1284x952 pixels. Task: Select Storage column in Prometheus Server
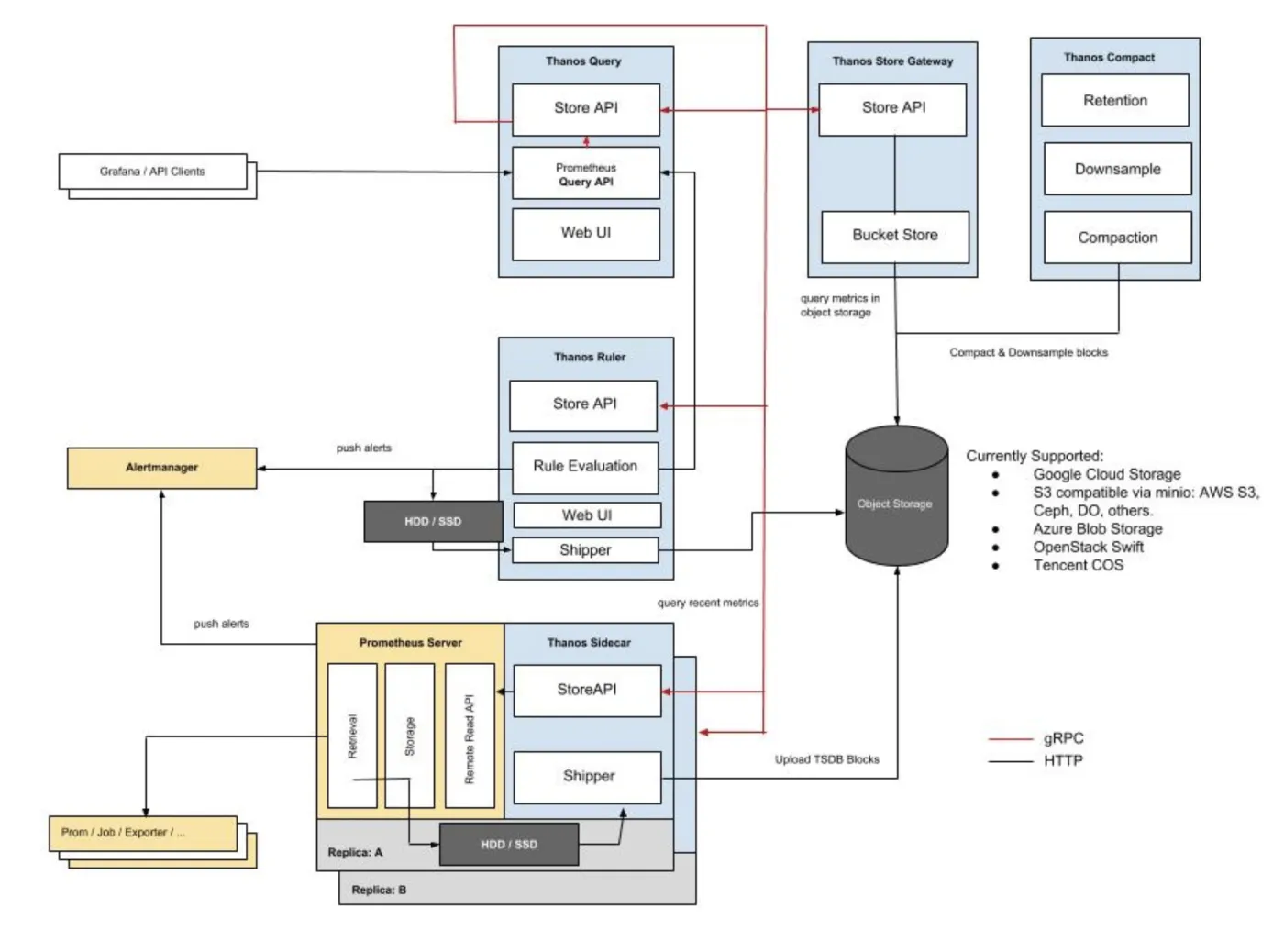point(410,736)
